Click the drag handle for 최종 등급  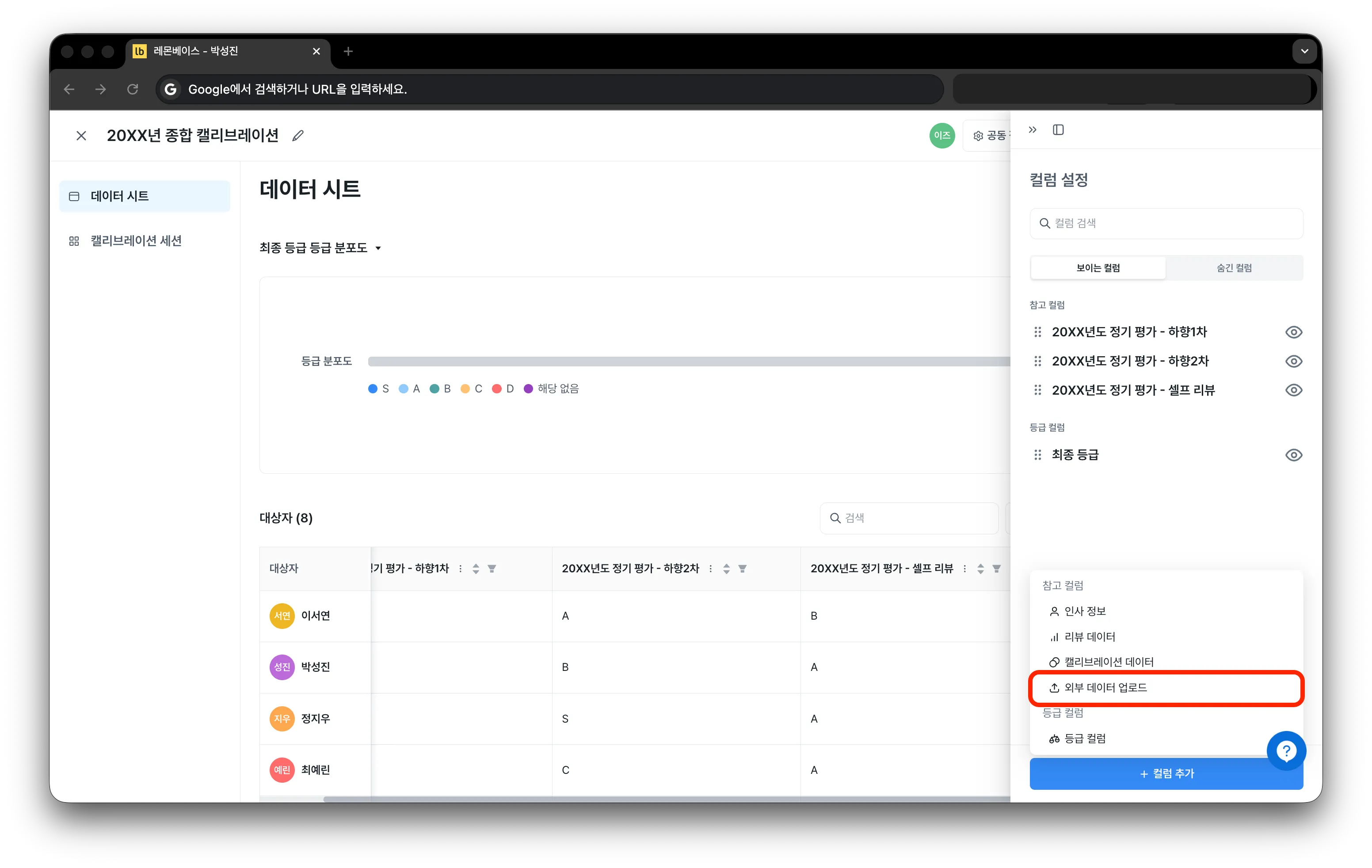(1037, 455)
